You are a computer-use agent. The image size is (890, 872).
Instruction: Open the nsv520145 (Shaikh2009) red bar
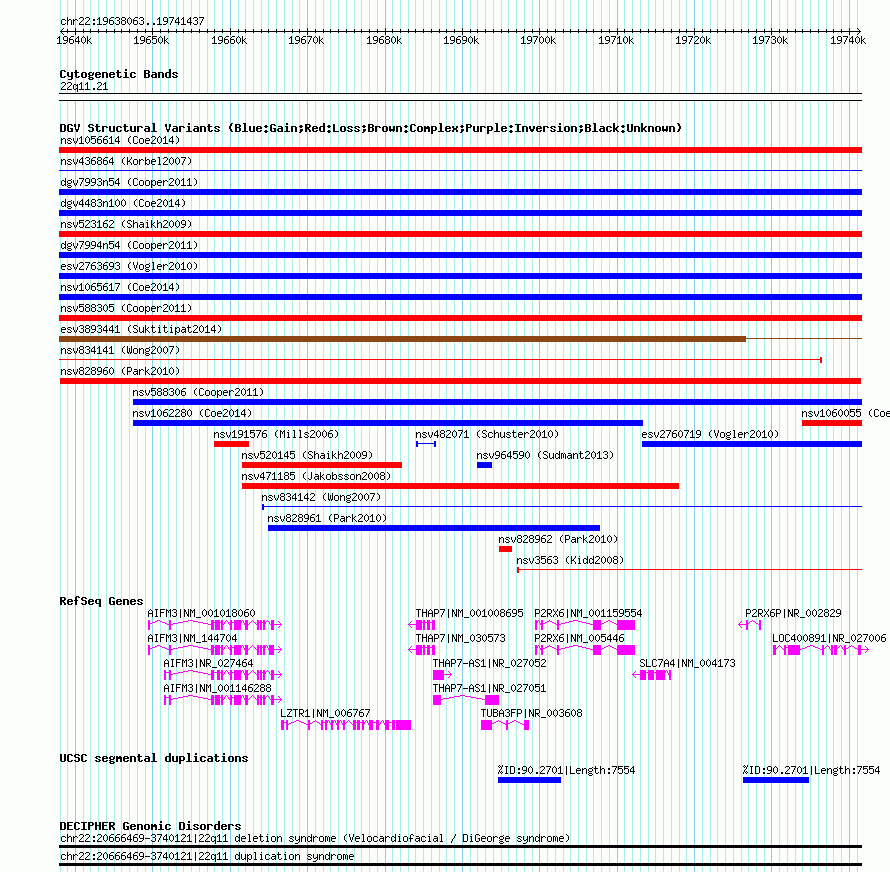322,465
